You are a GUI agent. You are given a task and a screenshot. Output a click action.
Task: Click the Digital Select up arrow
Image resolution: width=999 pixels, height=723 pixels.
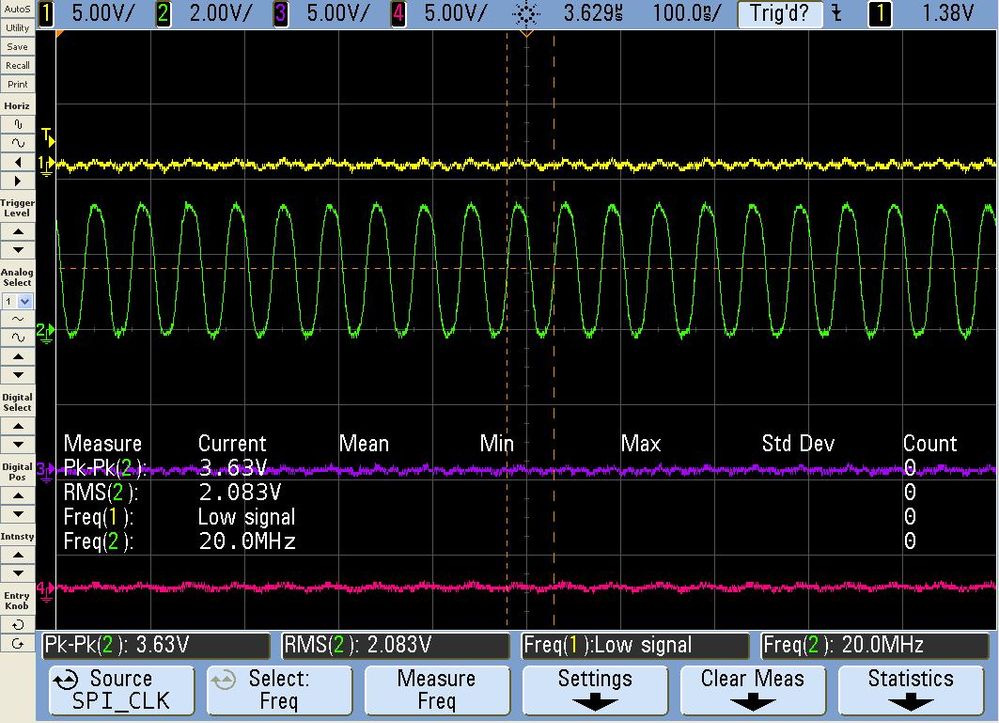tap(18, 426)
